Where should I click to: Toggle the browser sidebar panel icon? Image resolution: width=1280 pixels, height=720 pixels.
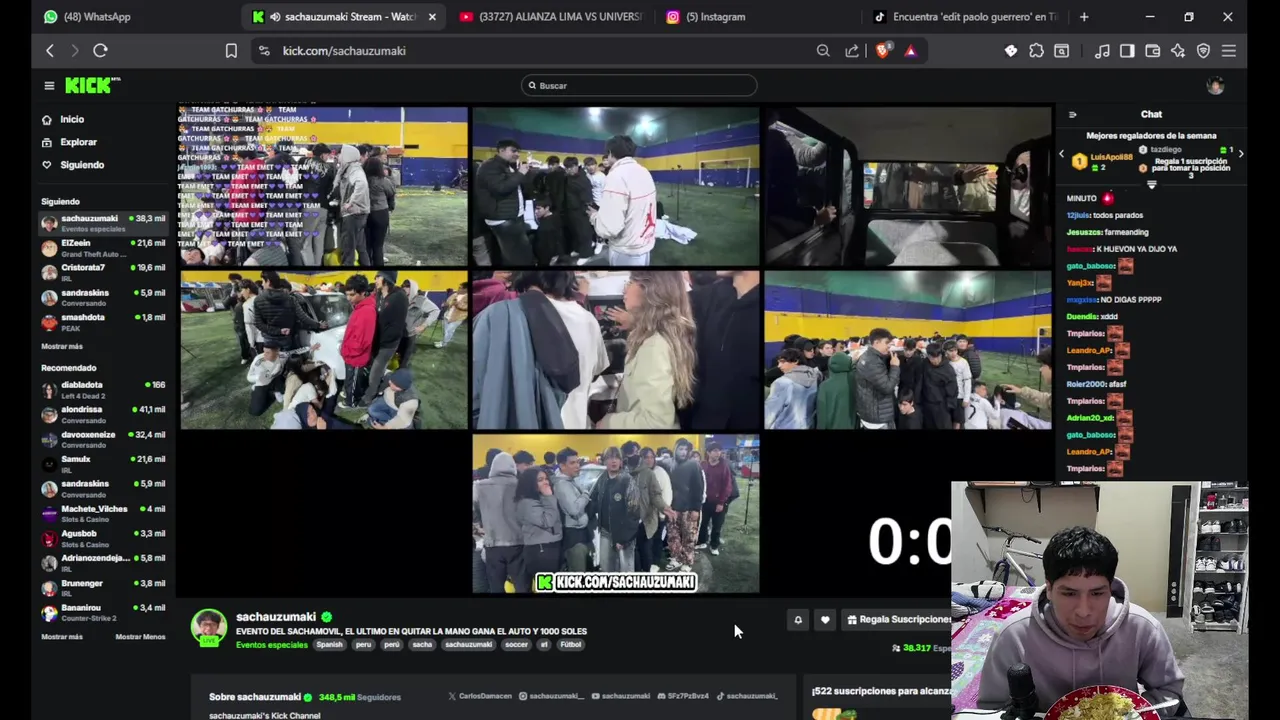point(1127,50)
